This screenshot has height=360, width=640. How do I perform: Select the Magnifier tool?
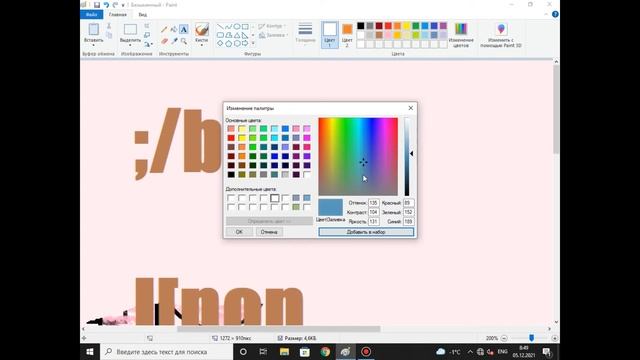tap(184, 41)
